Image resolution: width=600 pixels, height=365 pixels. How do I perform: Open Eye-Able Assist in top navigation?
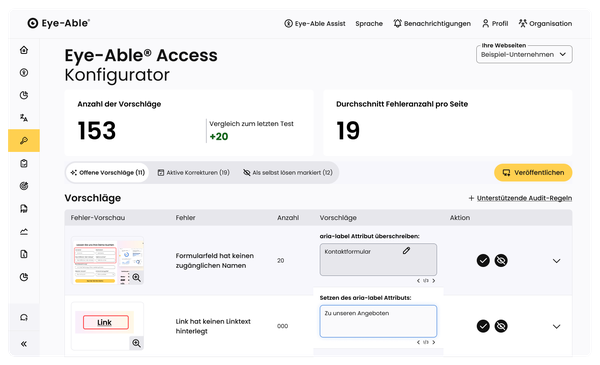tap(315, 23)
